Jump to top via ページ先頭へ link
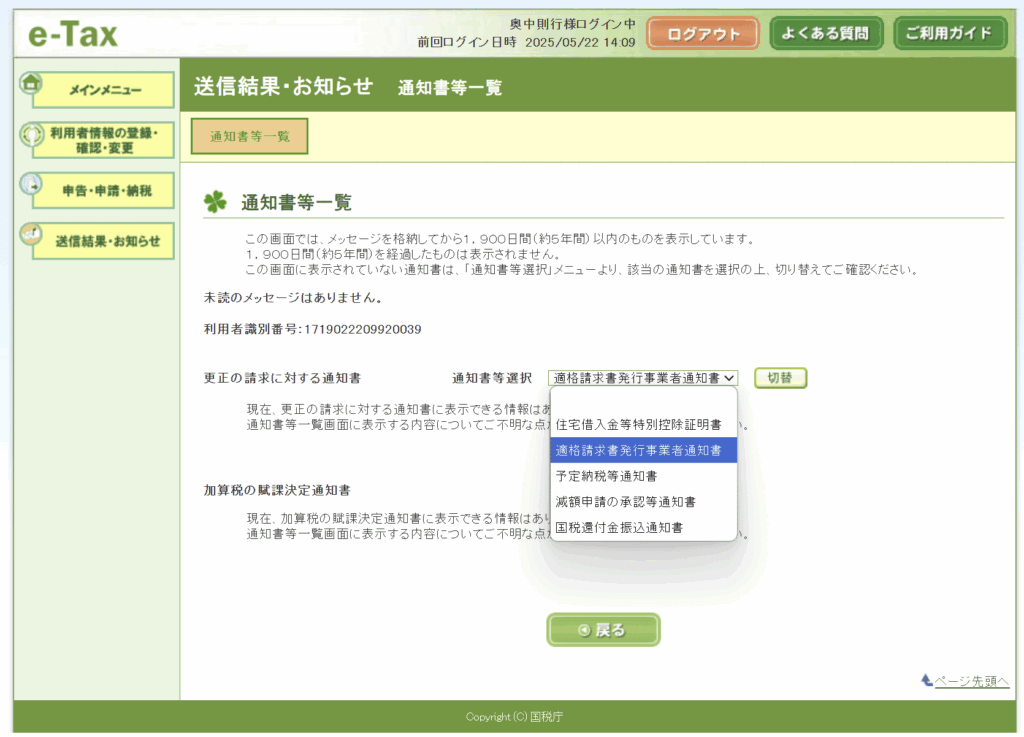Screen dimensions: 1024x737 coord(970,681)
